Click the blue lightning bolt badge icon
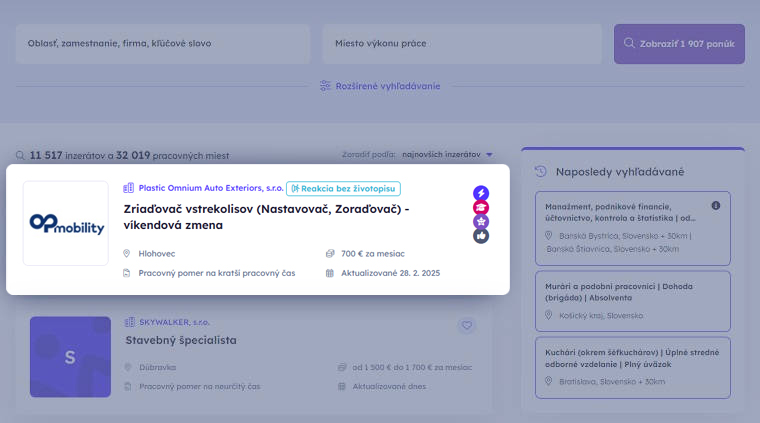The width and height of the screenshot is (760, 423). (481, 193)
